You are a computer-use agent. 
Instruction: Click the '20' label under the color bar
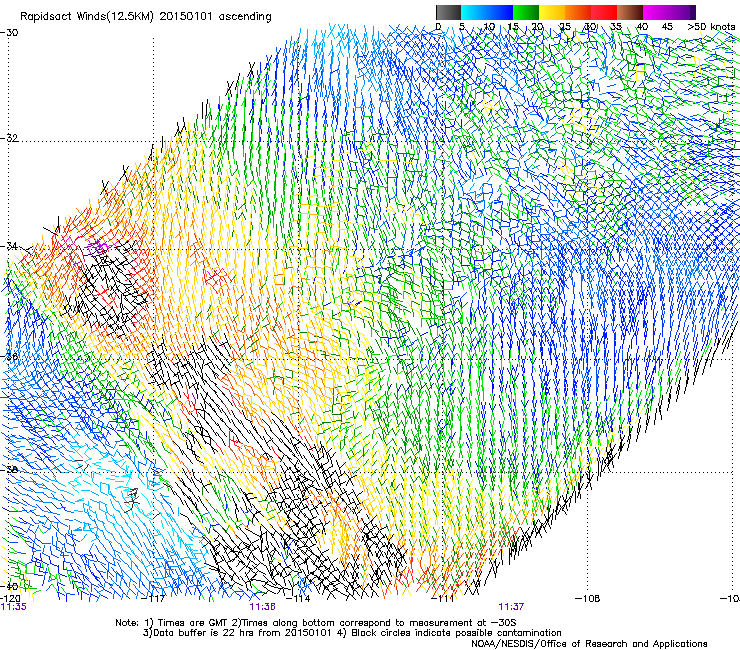pos(538,27)
